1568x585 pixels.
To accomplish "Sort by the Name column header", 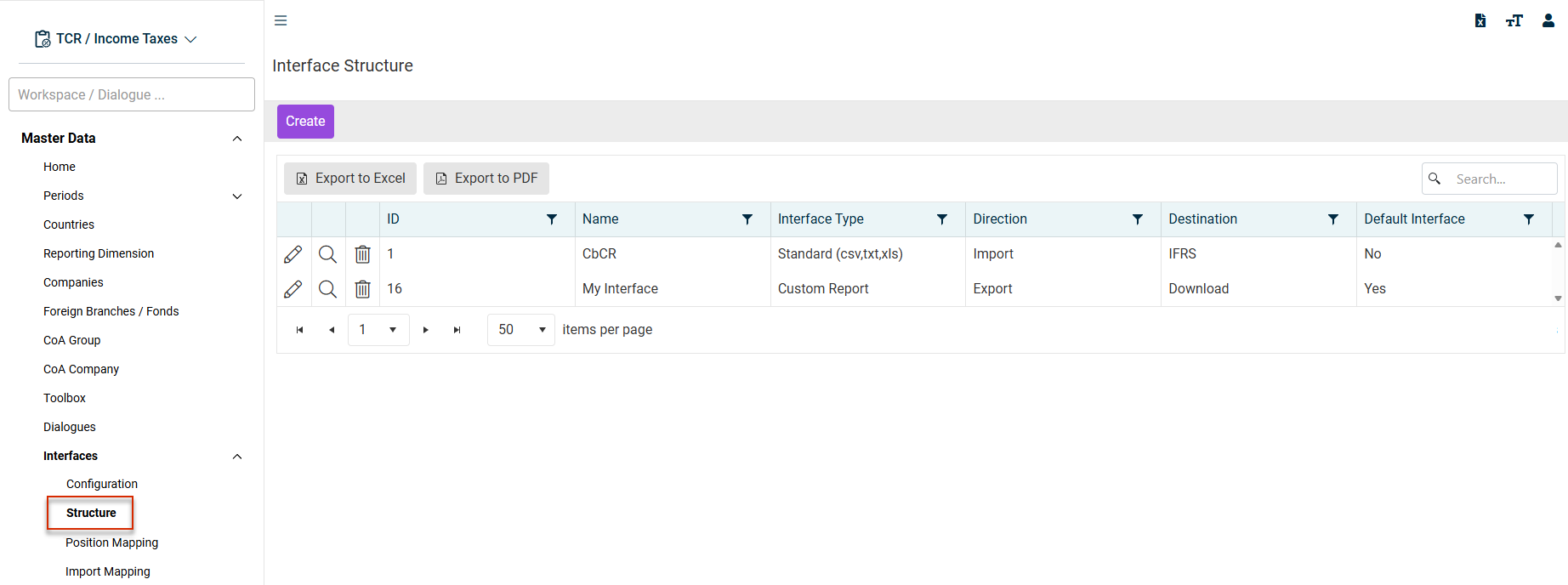I will [x=600, y=219].
